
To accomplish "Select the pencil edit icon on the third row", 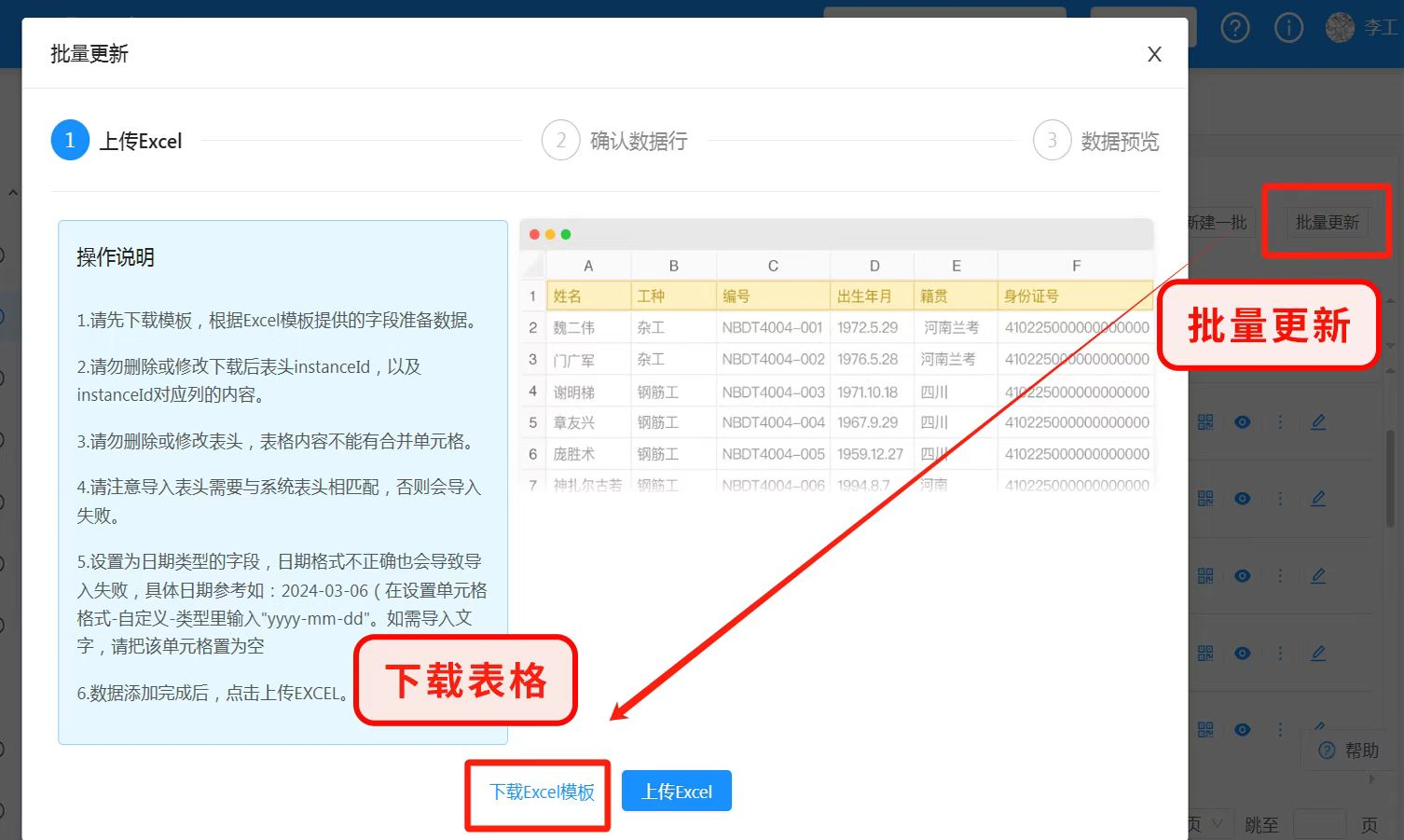I will pyautogui.click(x=1318, y=575).
